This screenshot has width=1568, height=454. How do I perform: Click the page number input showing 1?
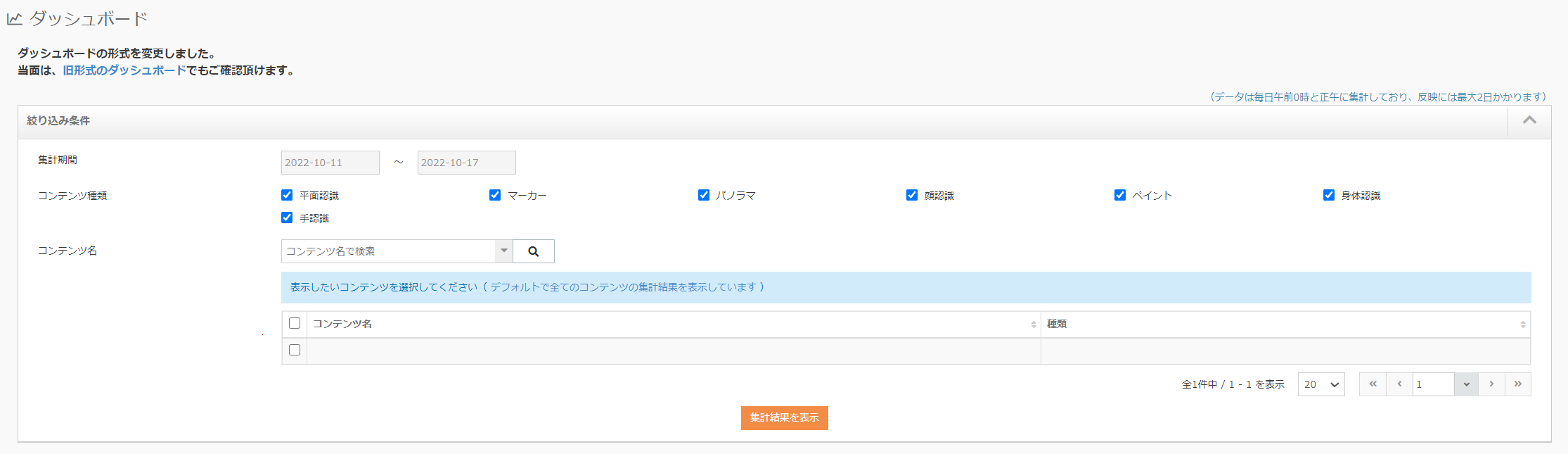click(x=1433, y=384)
